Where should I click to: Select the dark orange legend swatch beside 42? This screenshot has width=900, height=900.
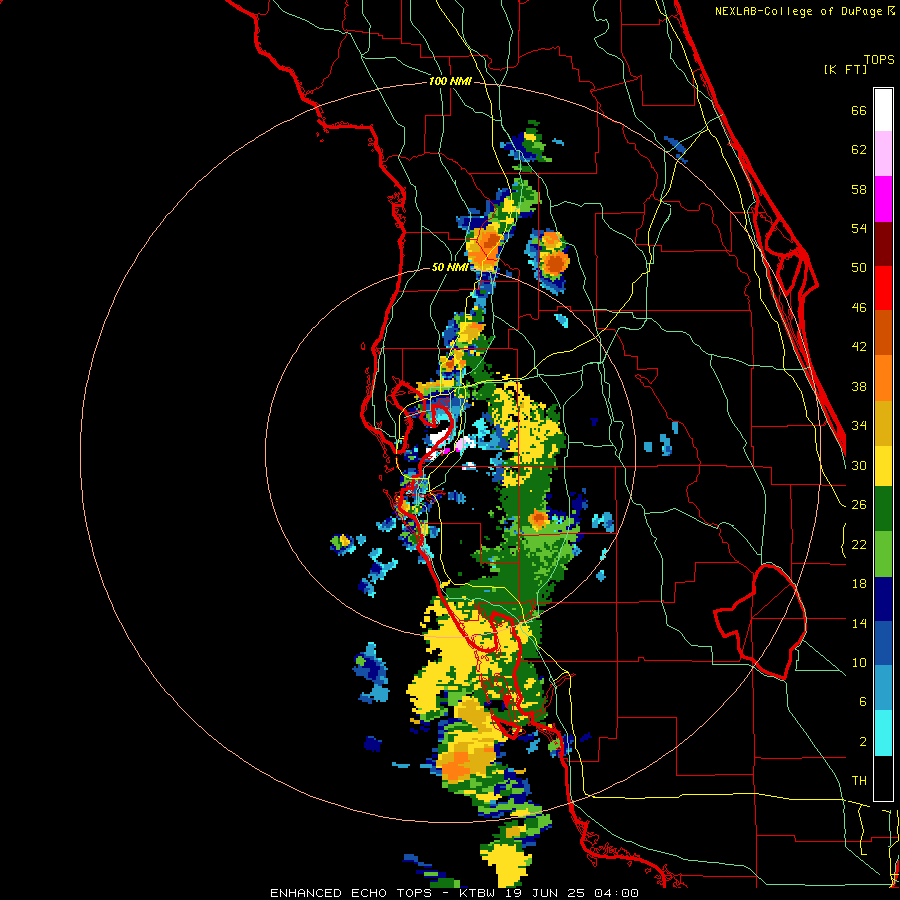(x=883, y=333)
